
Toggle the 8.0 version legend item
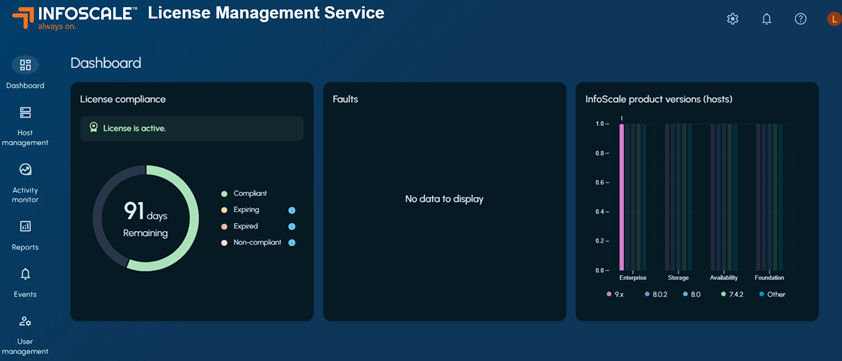692,294
